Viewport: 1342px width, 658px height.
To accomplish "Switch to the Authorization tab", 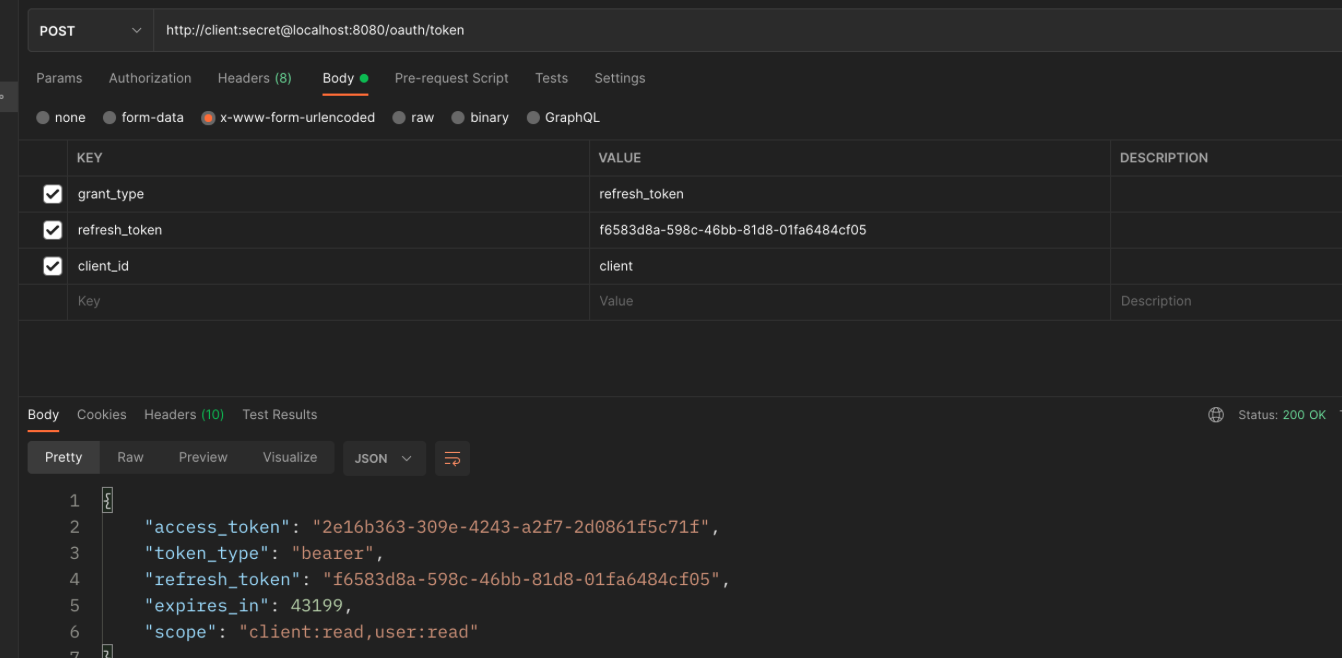I will tap(150, 78).
